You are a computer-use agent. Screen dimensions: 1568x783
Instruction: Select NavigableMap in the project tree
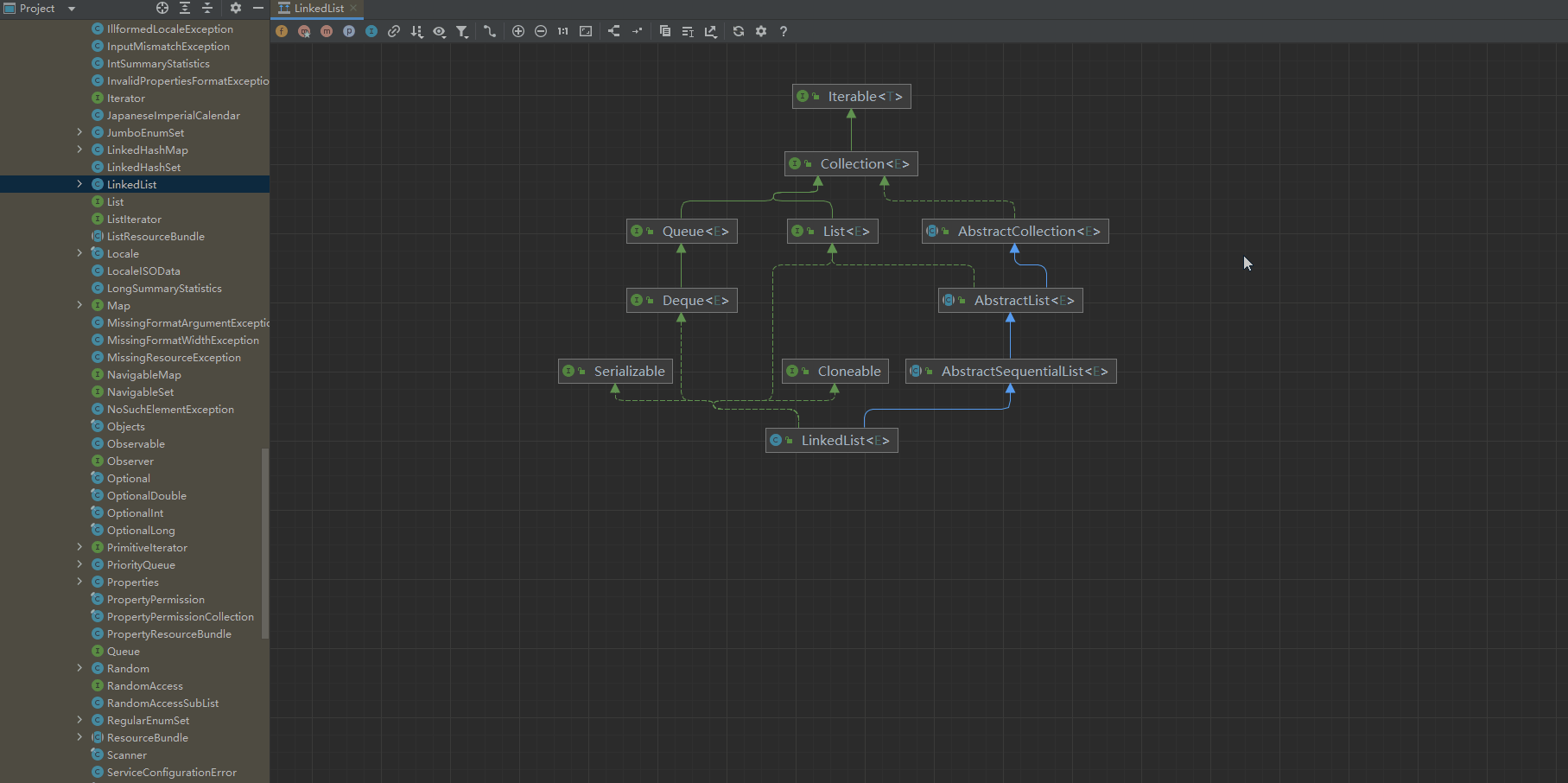click(143, 374)
